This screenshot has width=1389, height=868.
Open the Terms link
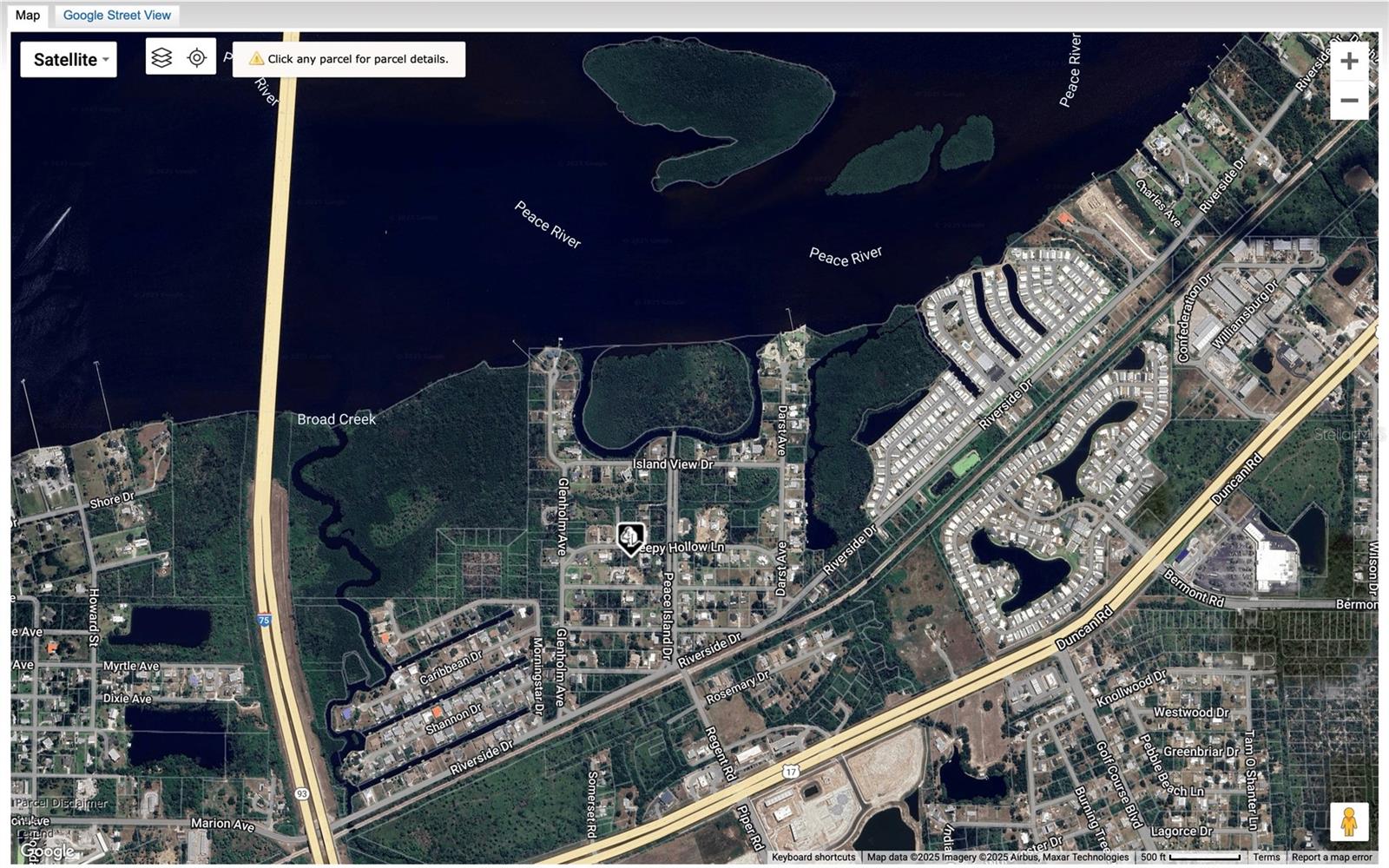click(x=1266, y=857)
